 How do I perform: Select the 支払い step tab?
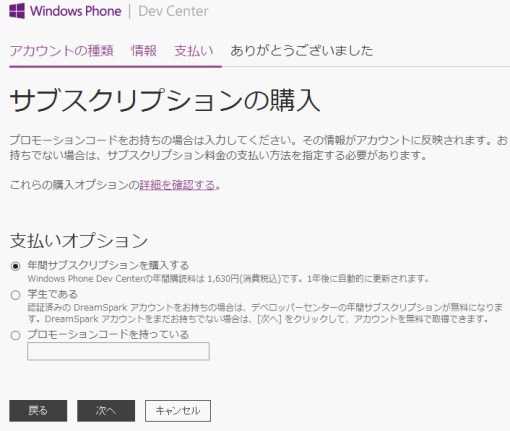[194, 51]
